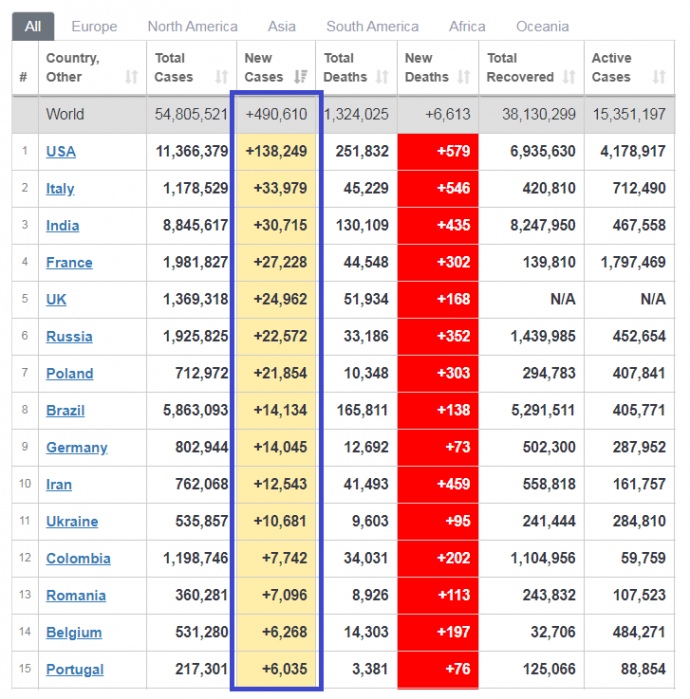Open India country page link
Image resolution: width=690 pixels, height=699 pixels.
tap(62, 226)
